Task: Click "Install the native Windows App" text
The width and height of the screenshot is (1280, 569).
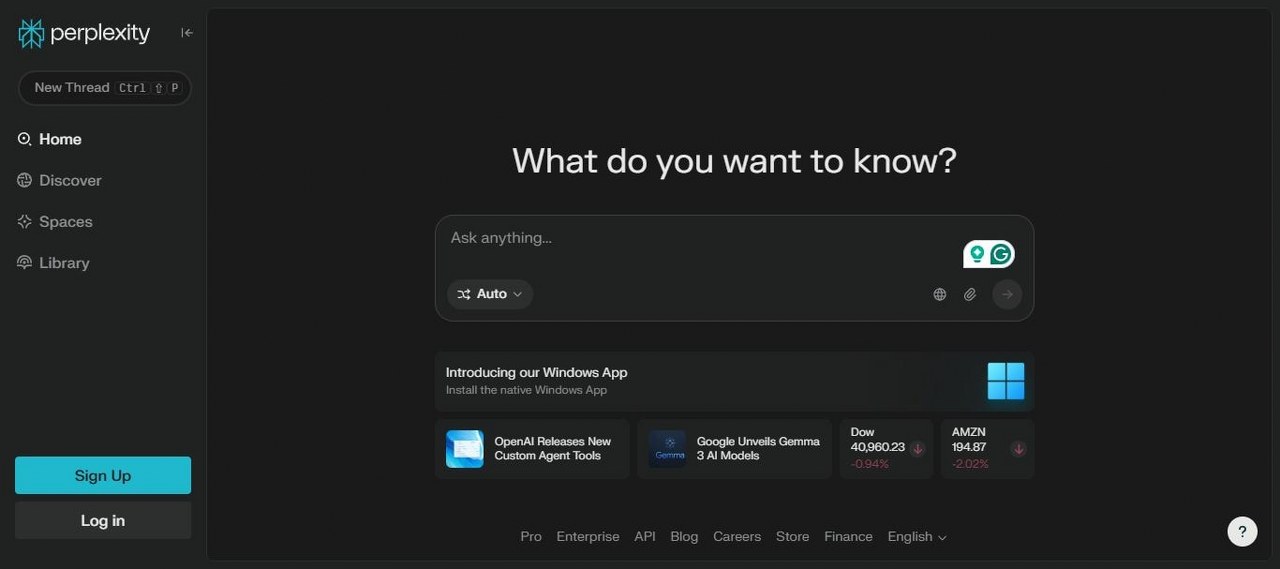Action: 526,390
